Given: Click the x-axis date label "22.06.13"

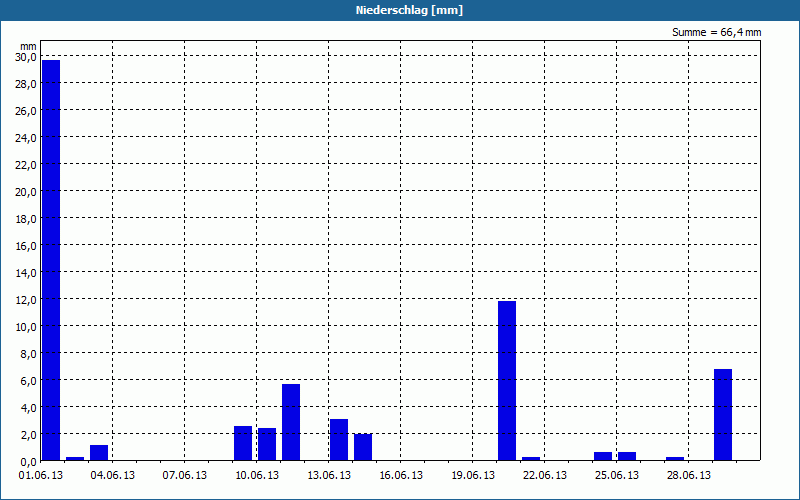Looking at the screenshot, I should click(544, 476).
